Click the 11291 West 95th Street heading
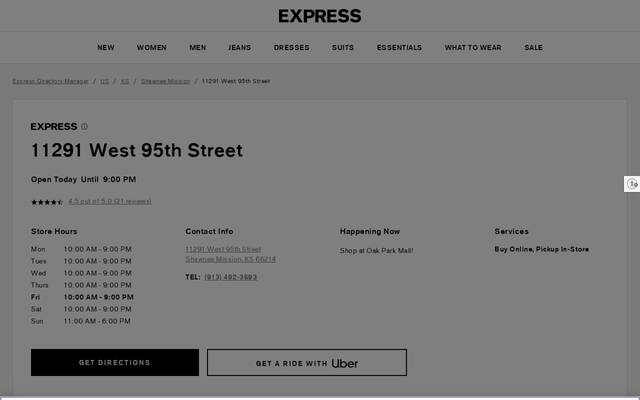Screen dimensions: 640x400 (x=137, y=150)
